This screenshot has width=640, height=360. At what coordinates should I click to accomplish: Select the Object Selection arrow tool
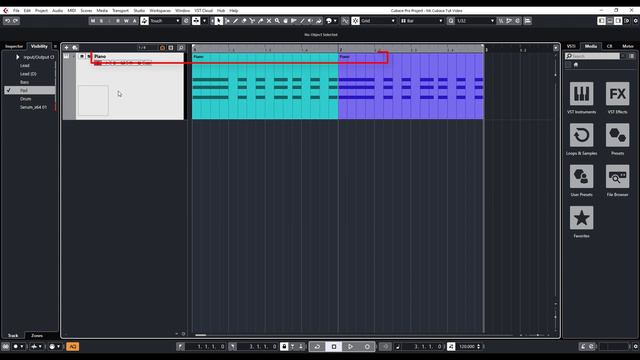[219, 21]
